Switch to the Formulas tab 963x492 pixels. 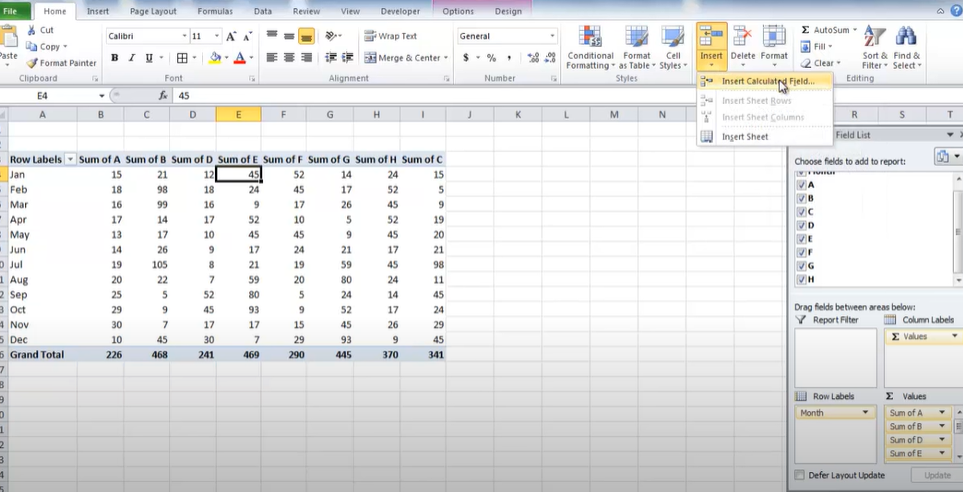pos(215,11)
